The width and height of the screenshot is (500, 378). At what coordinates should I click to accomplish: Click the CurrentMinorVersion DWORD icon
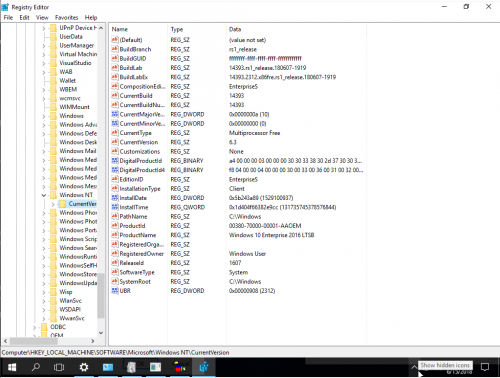point(115,123)
